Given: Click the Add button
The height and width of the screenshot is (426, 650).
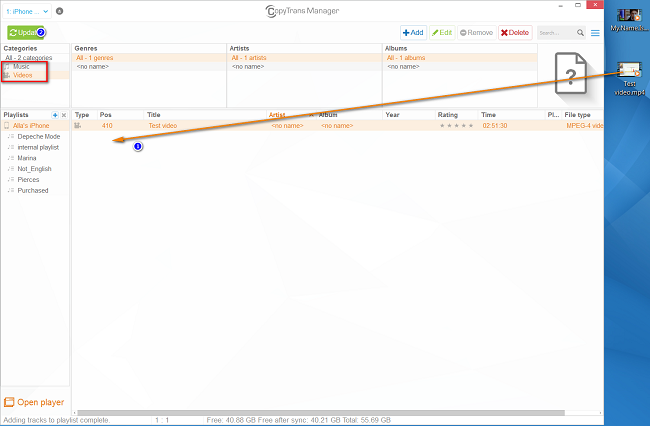Looking at the screenshot, I should [413, 32].
